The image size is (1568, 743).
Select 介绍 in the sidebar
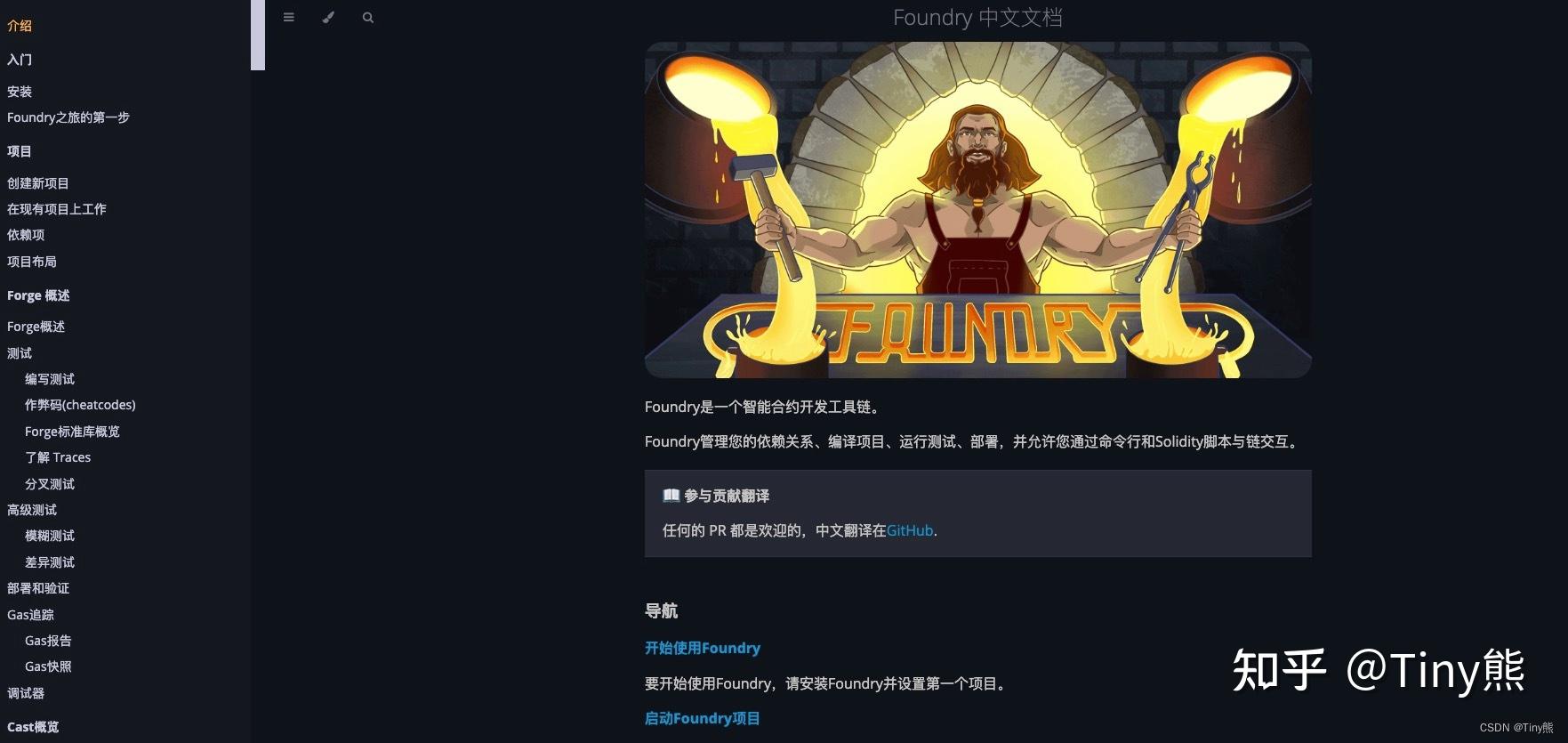(x=20, y=26)
